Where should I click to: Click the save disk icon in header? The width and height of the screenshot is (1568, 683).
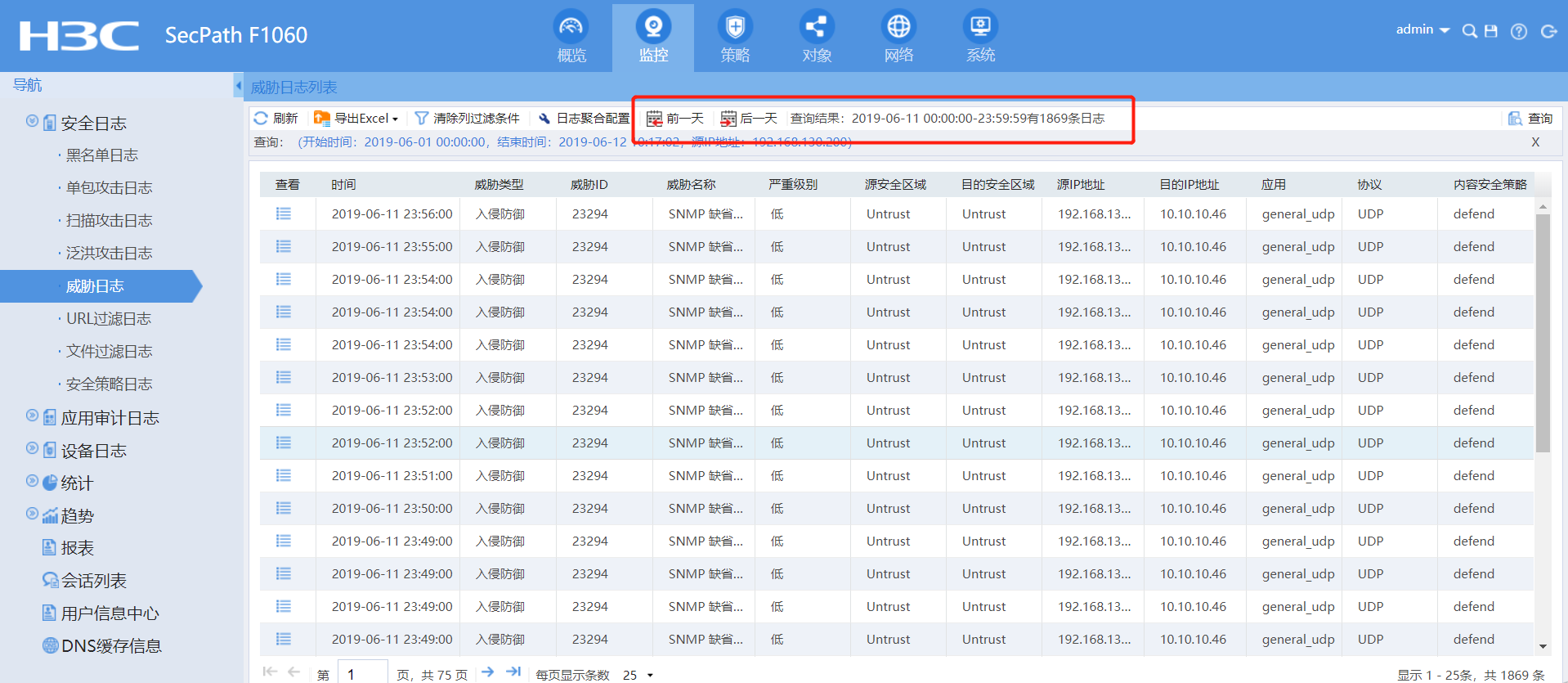pos(1491,31)
